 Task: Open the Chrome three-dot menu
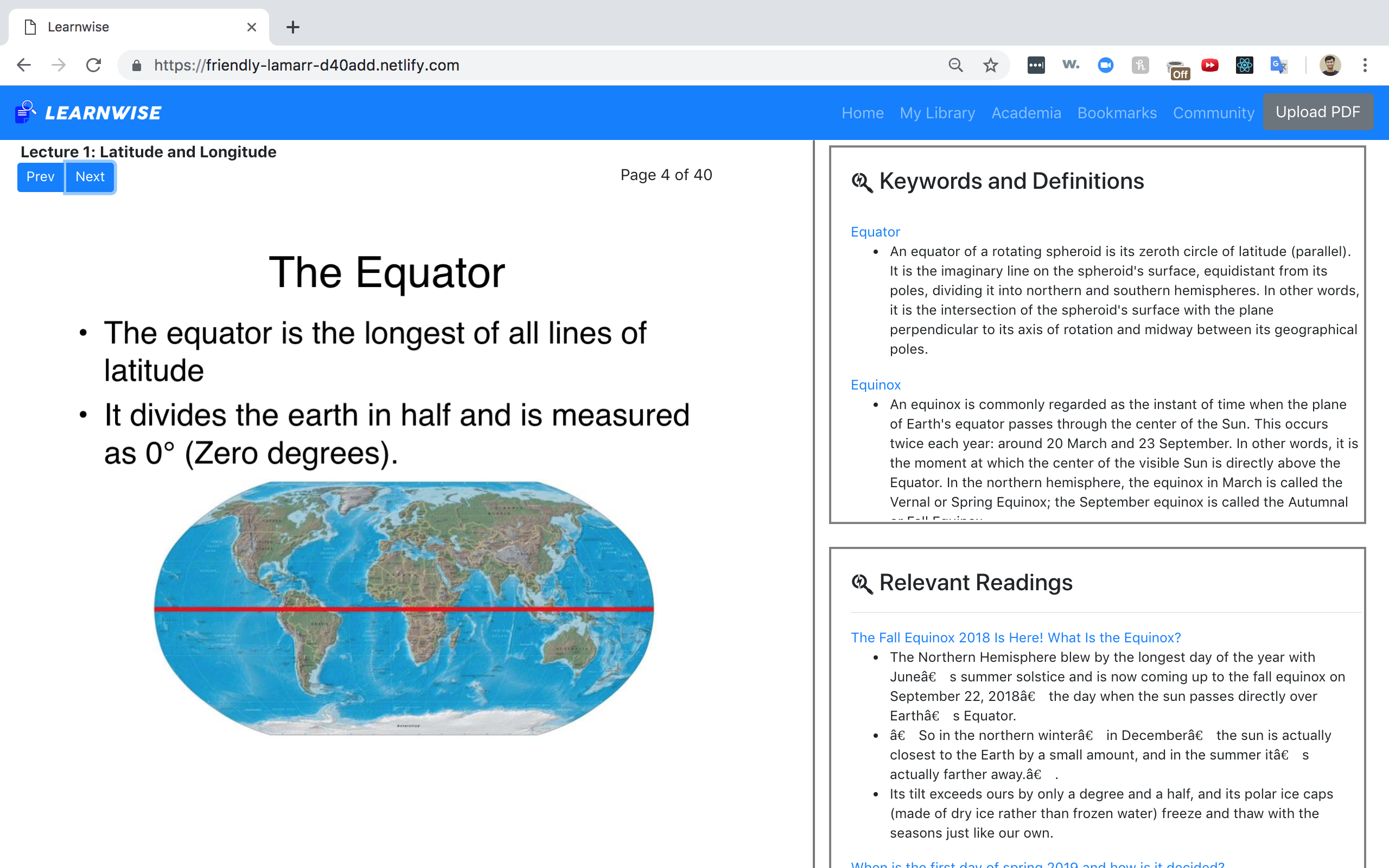[x=1365, y=65]
